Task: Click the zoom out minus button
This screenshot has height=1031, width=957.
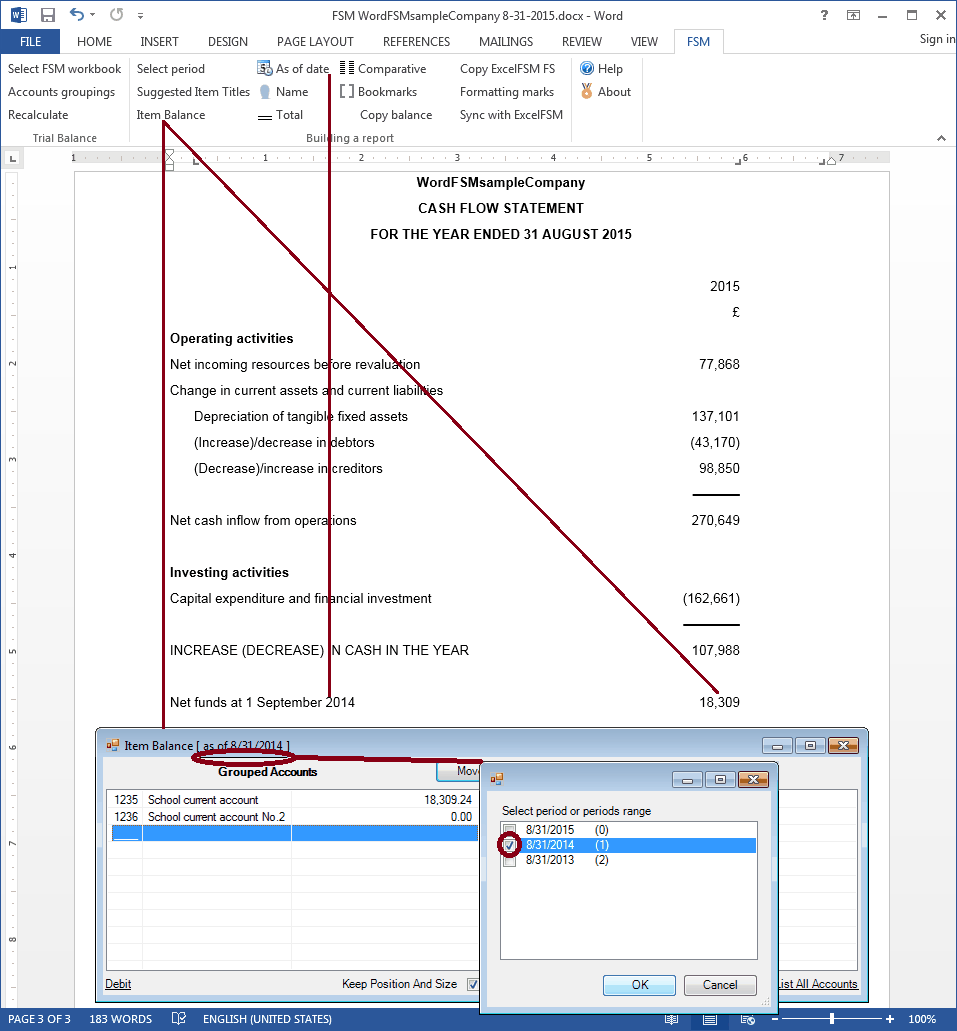Action: tap(775, 1019)
